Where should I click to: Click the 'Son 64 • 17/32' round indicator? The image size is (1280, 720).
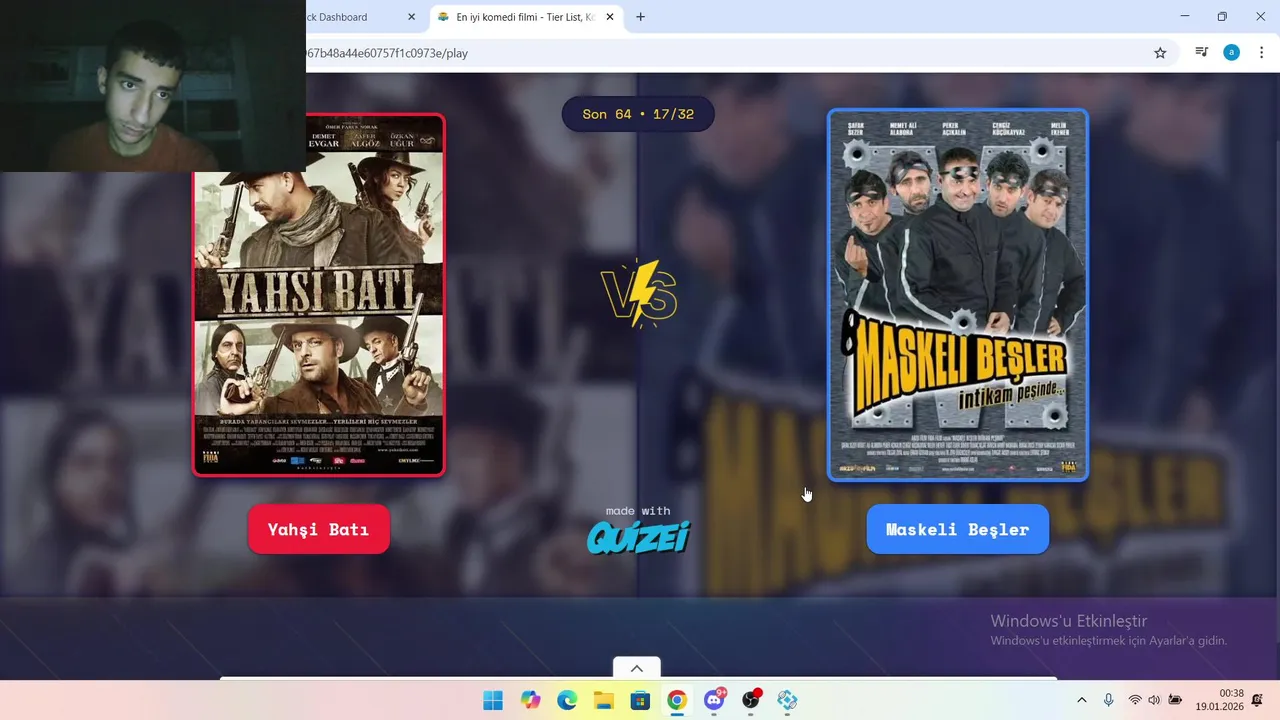pos(638,114)
